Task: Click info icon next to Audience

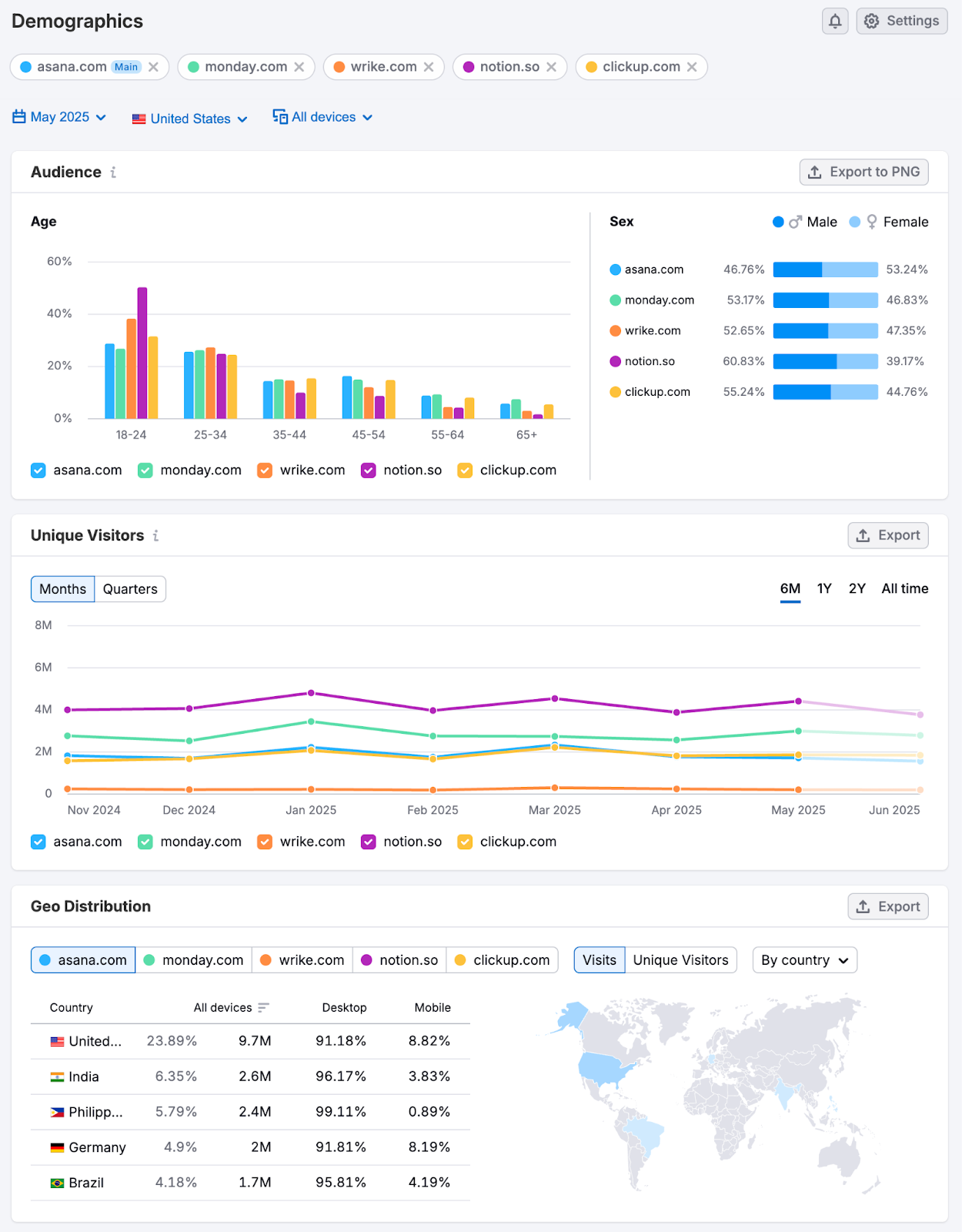Action: 113,172
